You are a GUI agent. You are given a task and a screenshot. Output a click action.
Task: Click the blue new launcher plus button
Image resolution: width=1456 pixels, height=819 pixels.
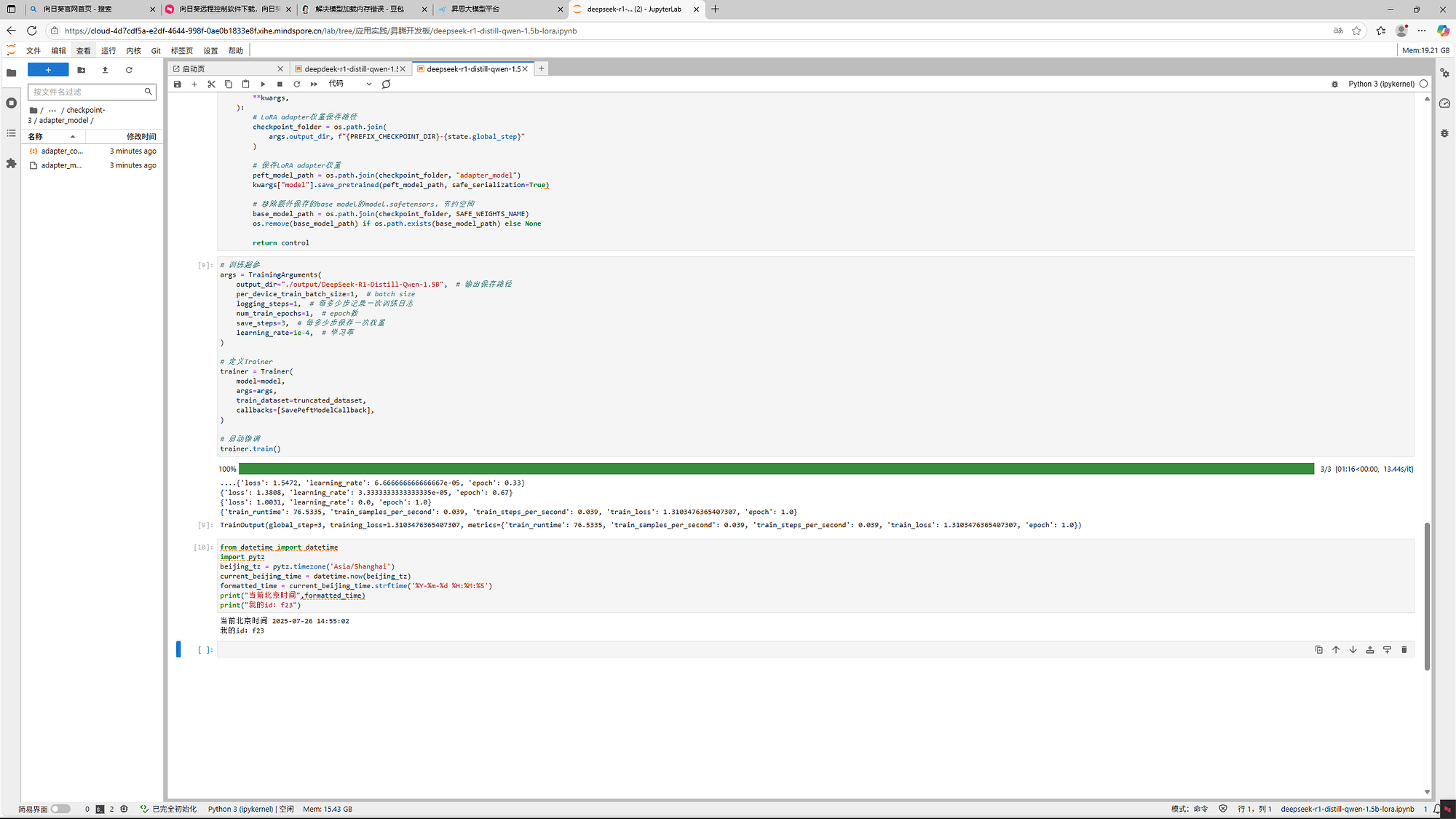(48, 70)
